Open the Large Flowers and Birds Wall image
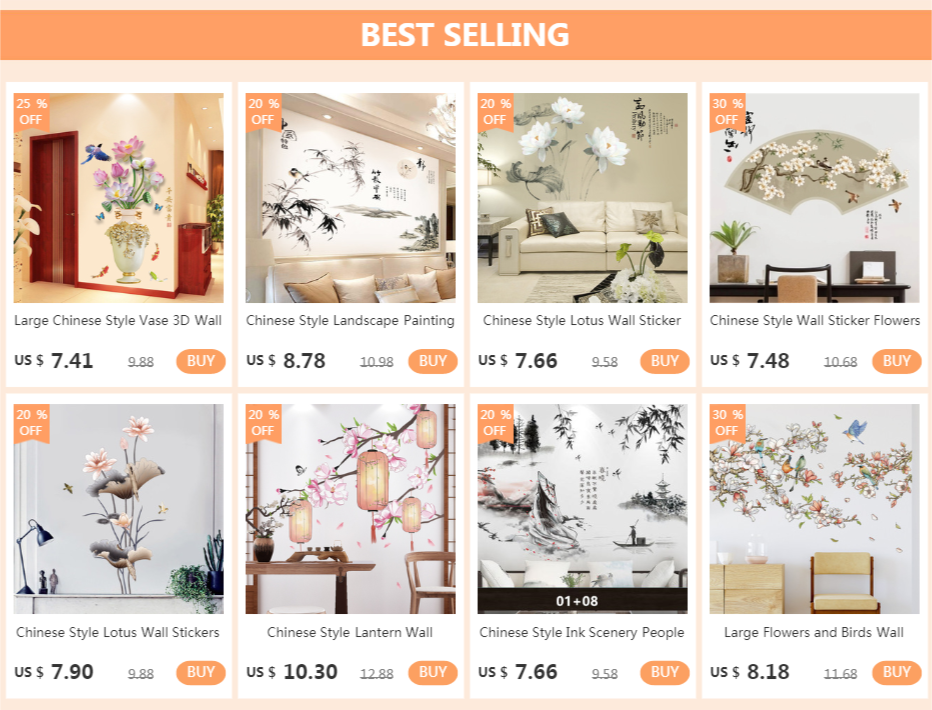Viewport: 932px width, 710px height. point(814,509)
